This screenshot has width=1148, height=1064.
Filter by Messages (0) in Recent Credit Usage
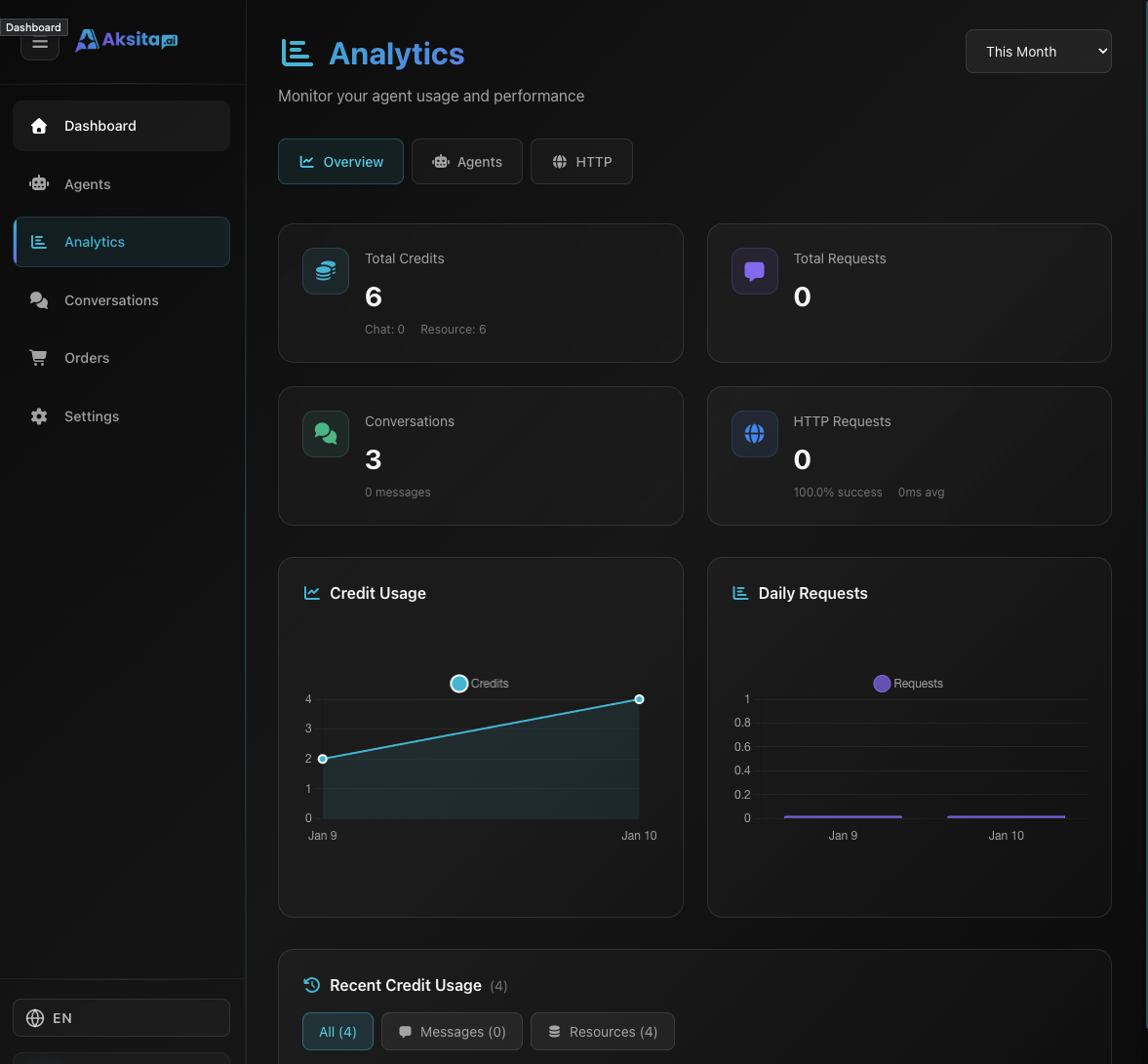[452, 1031]
